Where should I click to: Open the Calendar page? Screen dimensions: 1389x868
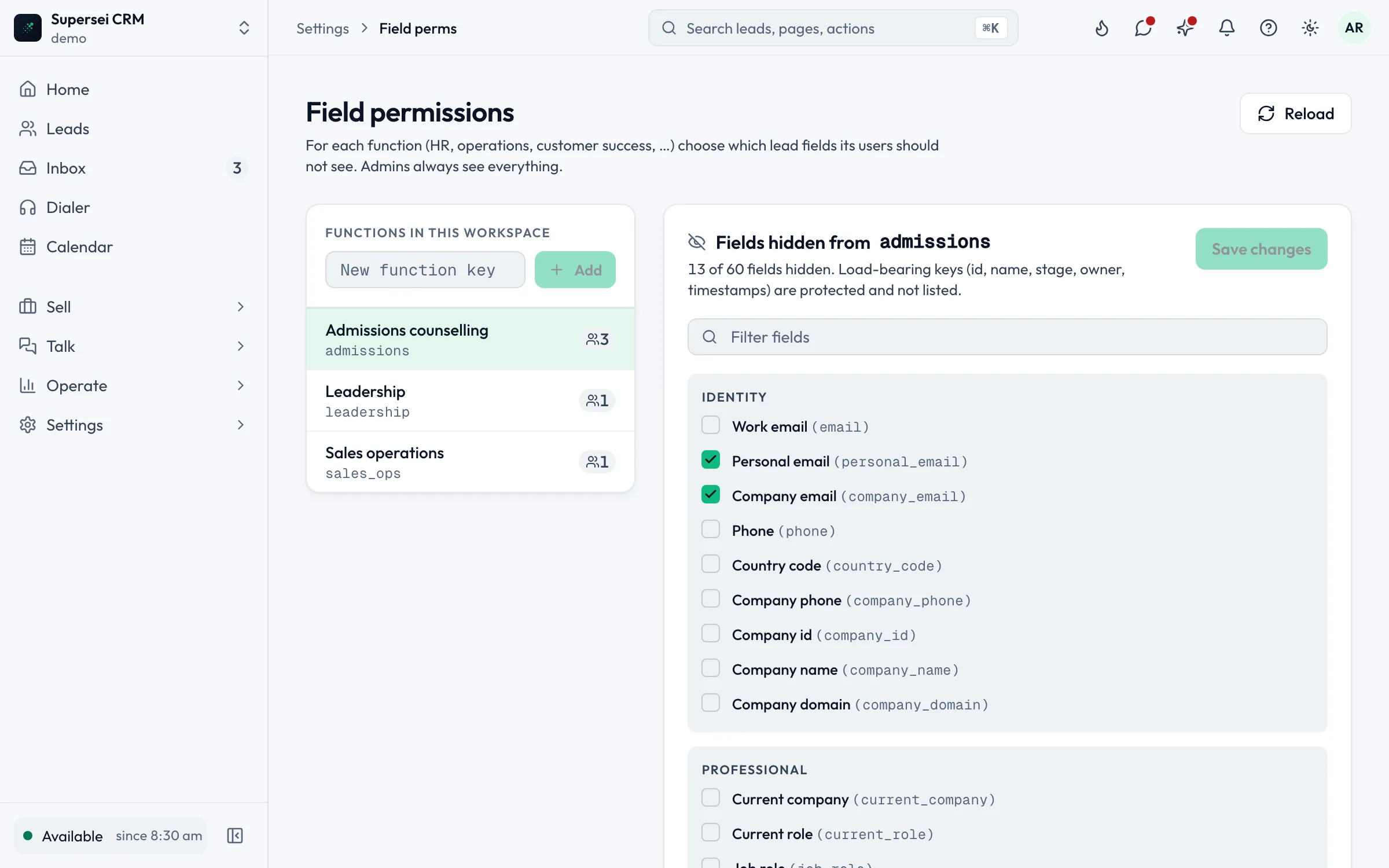coord(134,247)
